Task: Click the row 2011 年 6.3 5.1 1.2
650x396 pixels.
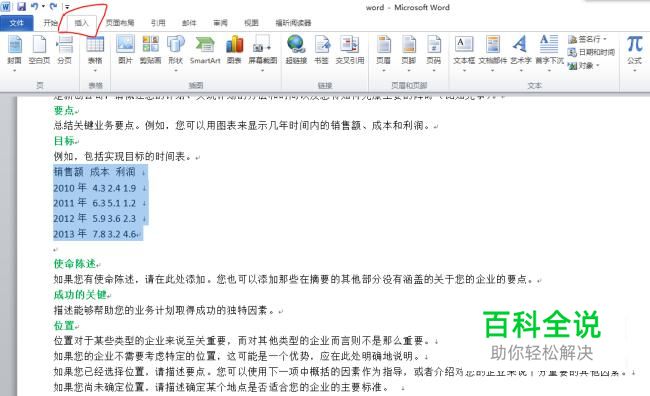Action: click(x=95, y=203)
